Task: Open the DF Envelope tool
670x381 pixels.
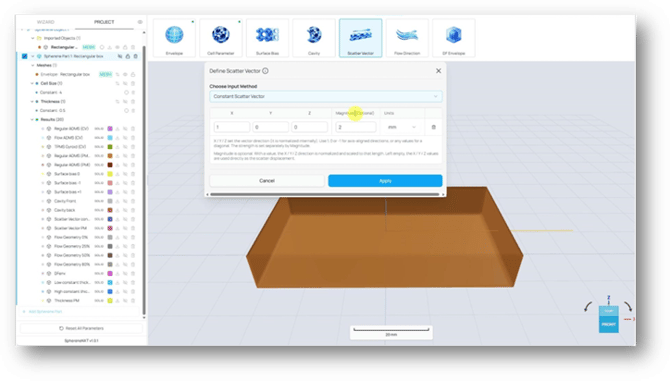Action: 454,38
